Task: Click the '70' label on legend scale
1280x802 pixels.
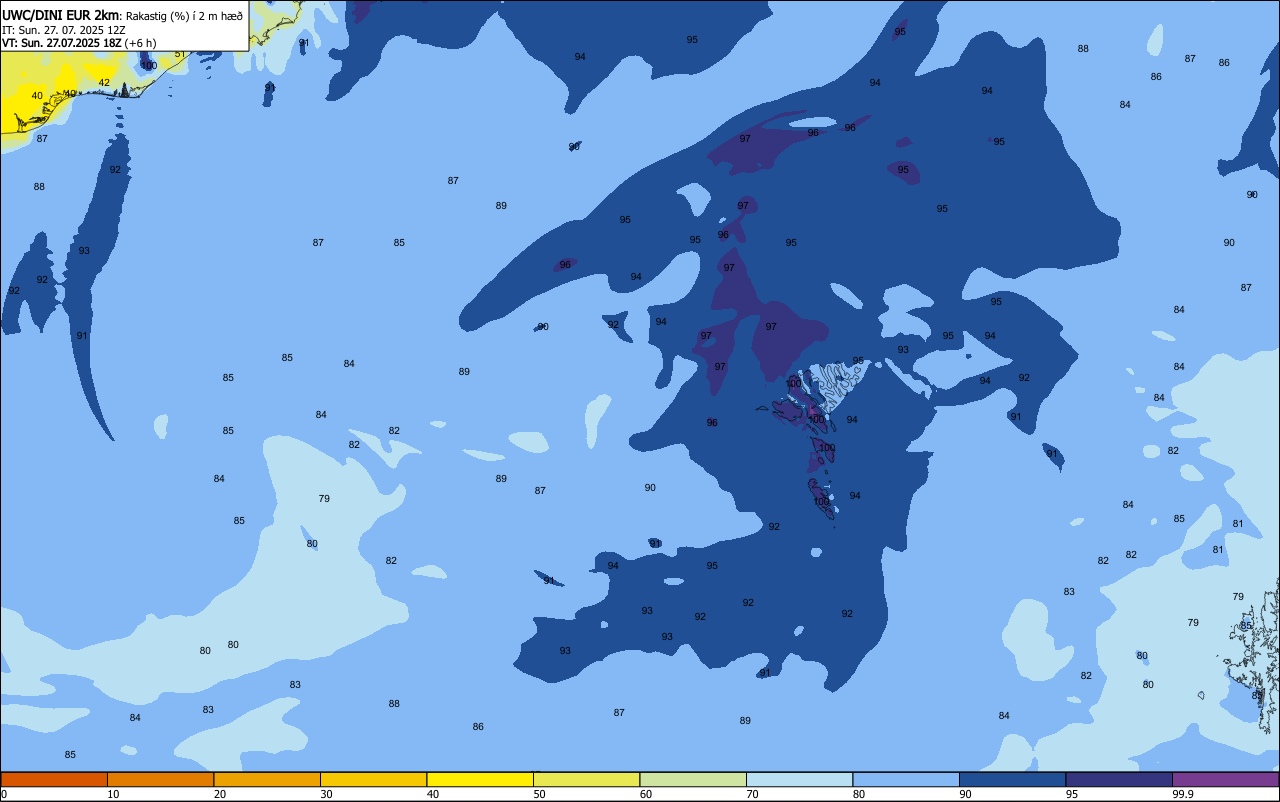Action: pos(752,794)
